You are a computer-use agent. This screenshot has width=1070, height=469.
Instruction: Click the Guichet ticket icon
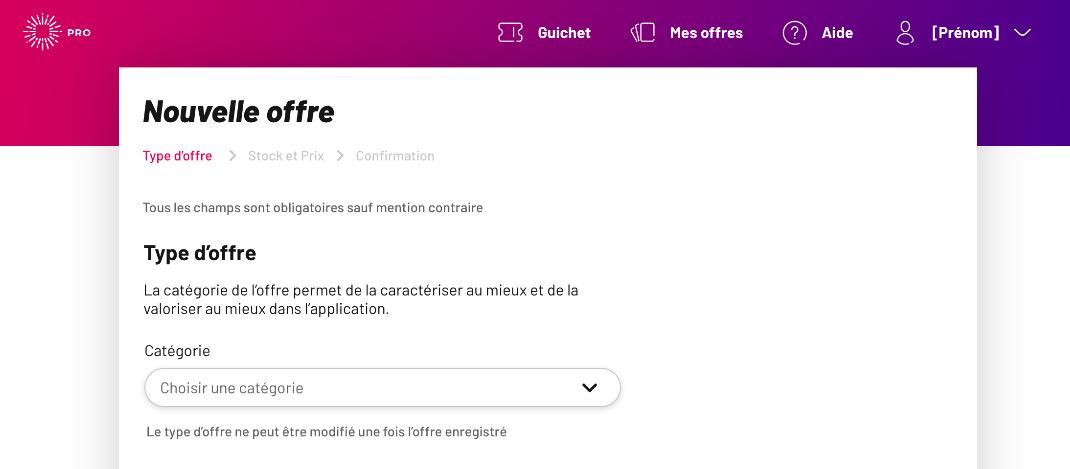[x=510, y=33]
